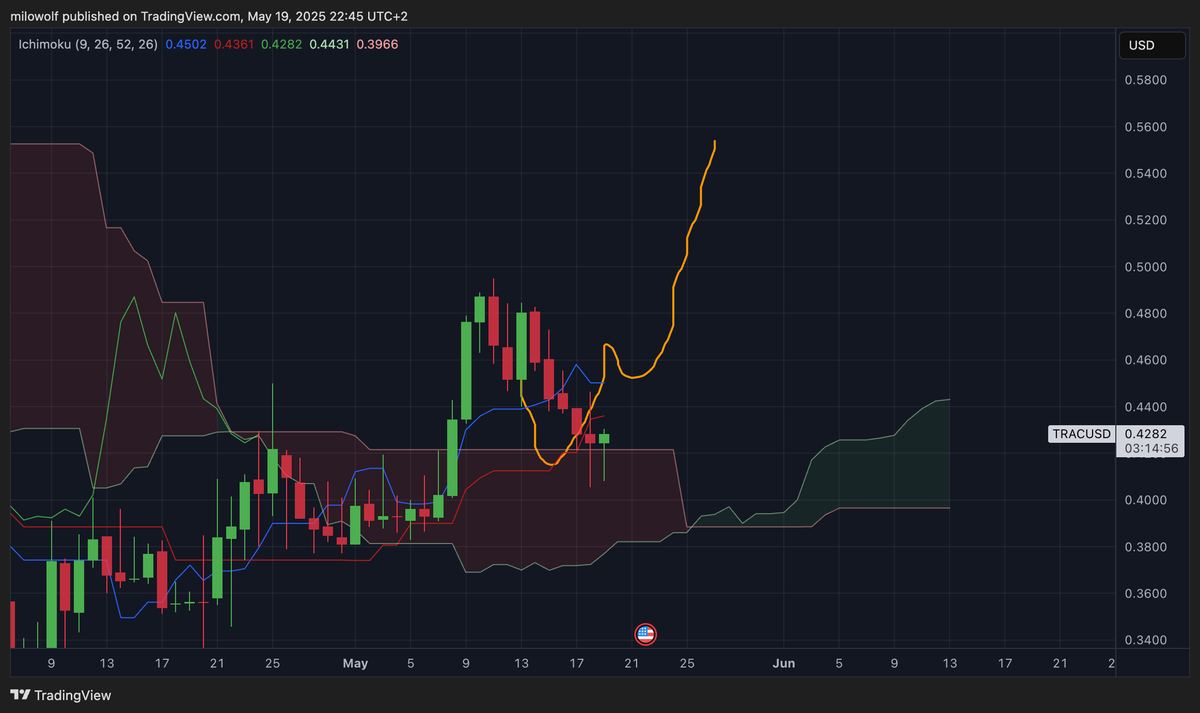This screenshot has height=713, width=1200.
Task: Select the Ichimoku (9, 26, 52, 26) indicator label
Action: point(88,45)
